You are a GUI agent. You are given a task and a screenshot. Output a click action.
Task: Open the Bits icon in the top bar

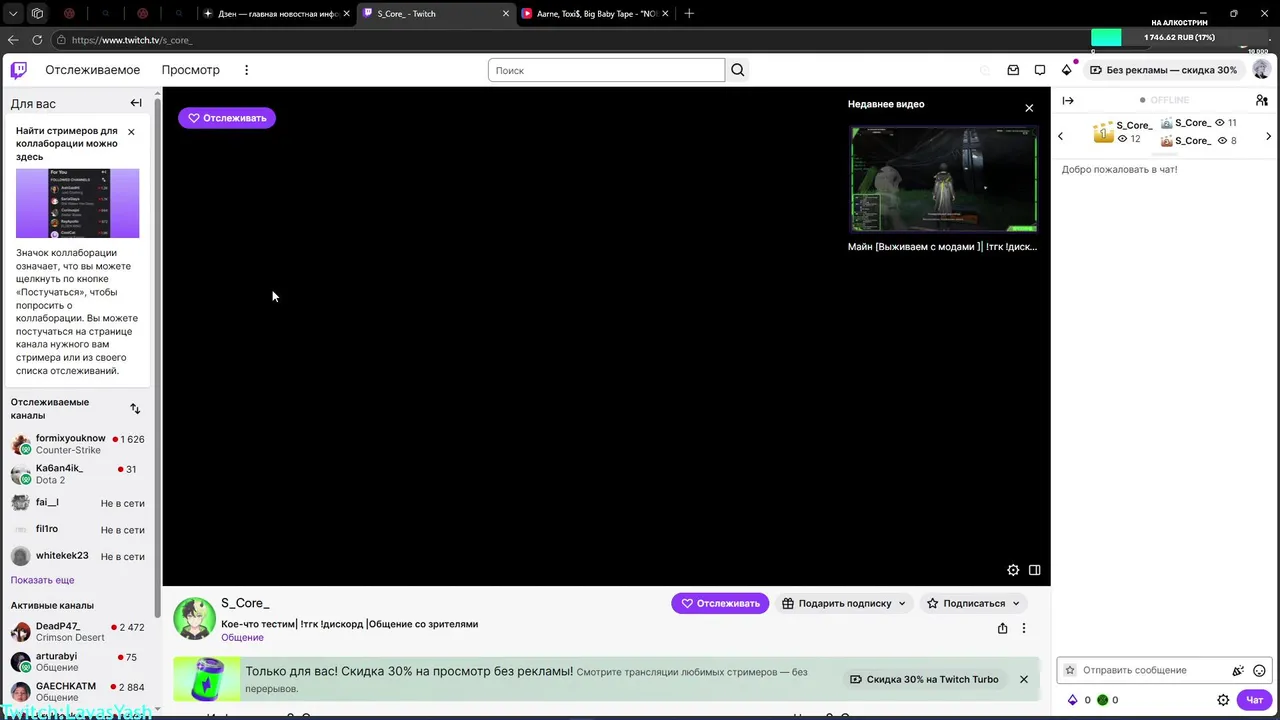[x=1067, y=70]
